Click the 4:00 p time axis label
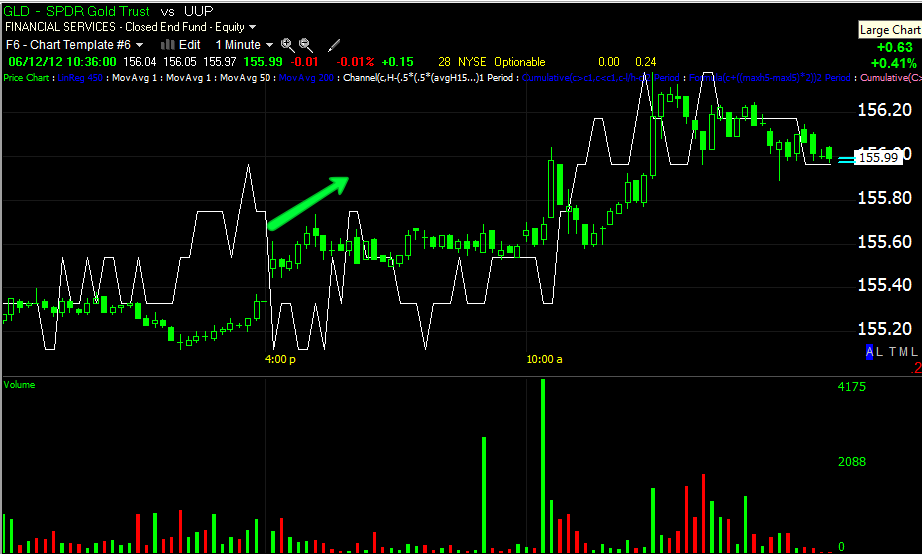Image resolution: width=922 pixels, height=554 pixels. [x=280, y=359]
